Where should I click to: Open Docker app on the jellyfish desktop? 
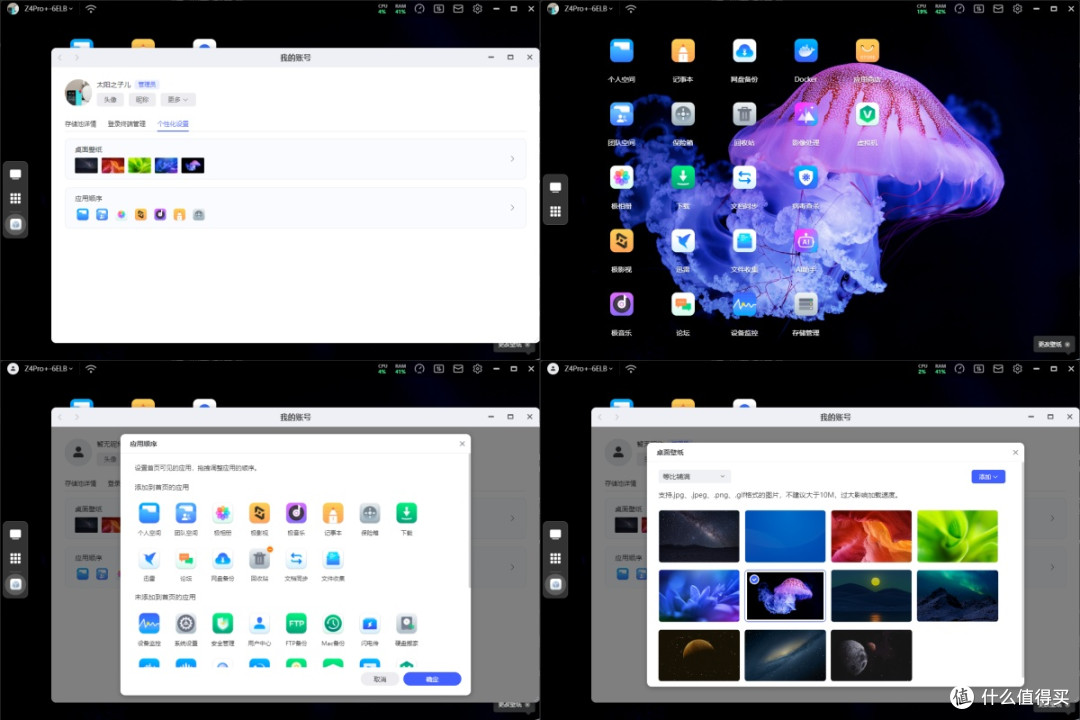805,51
